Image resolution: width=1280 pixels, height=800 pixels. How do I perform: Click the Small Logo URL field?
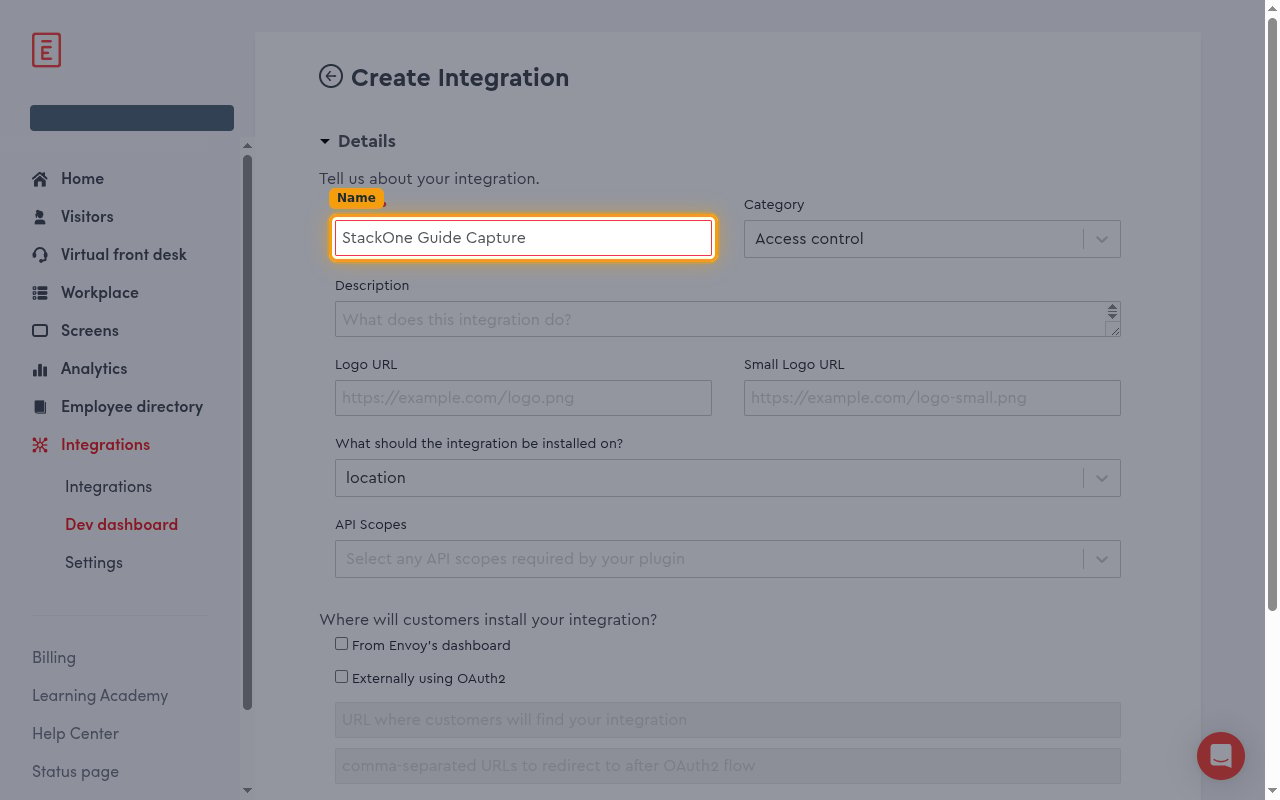pos(932,398)
